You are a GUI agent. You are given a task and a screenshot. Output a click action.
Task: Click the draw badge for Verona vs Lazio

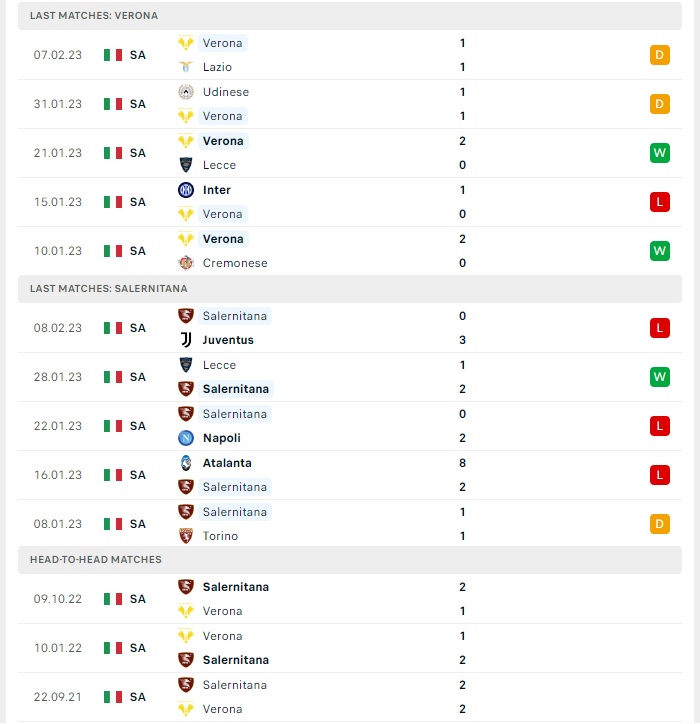[659, 55]
